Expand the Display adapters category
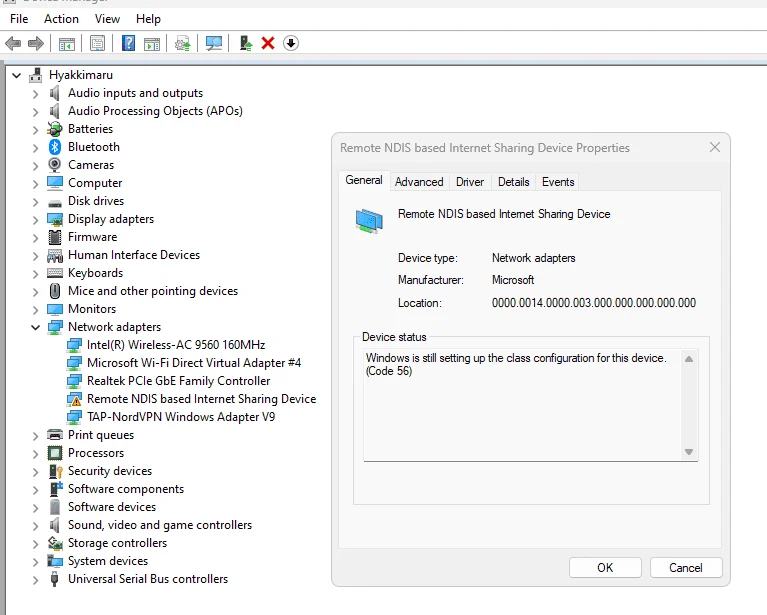This screenshot has width=767, height=615. tap(35, 219)
